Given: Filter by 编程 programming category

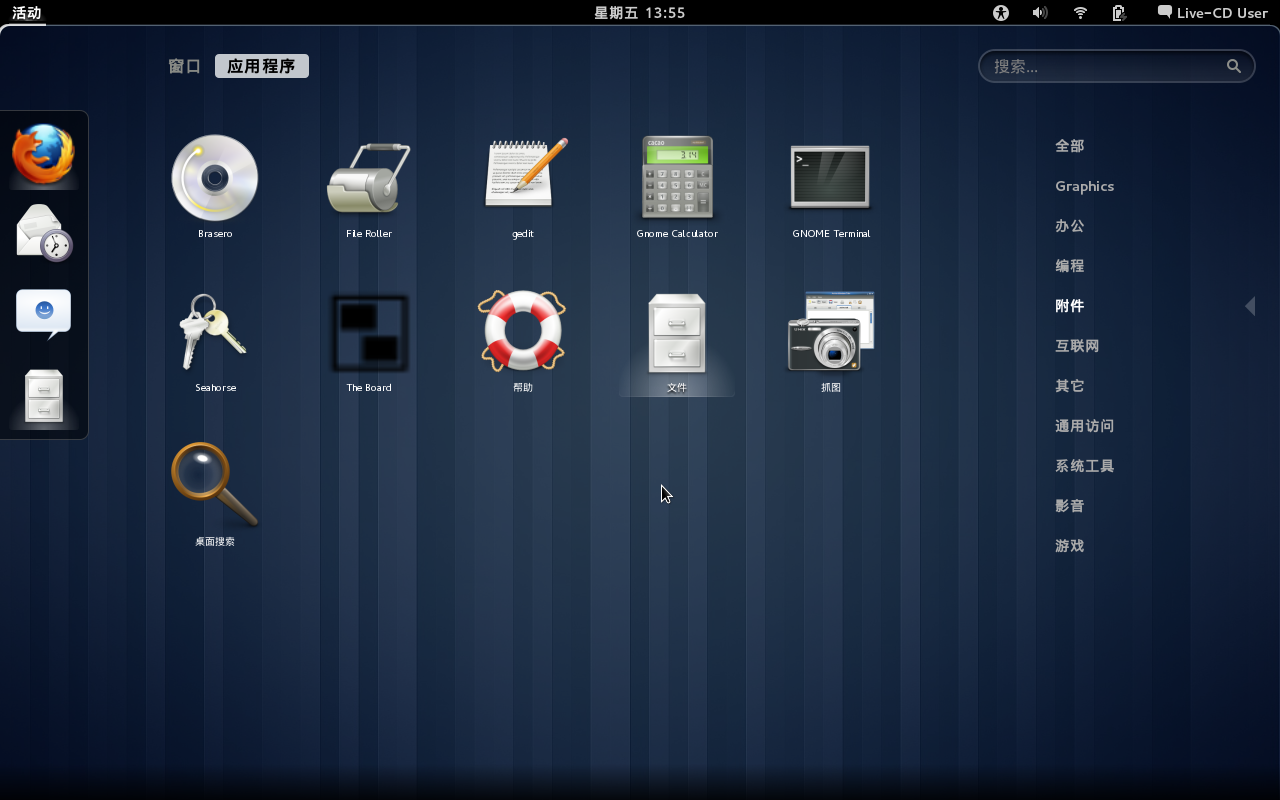Looking at the screenshot, I should point(1069,266).
